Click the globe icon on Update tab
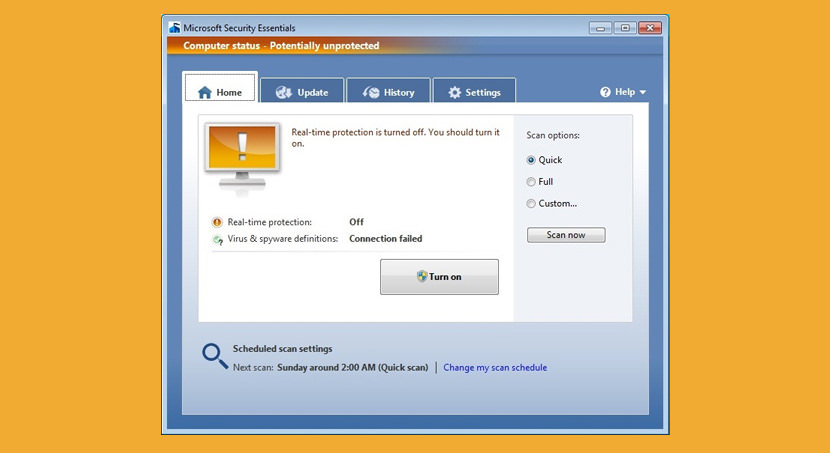This screenshot has height=453, width=830. click(x=284, y=93)
